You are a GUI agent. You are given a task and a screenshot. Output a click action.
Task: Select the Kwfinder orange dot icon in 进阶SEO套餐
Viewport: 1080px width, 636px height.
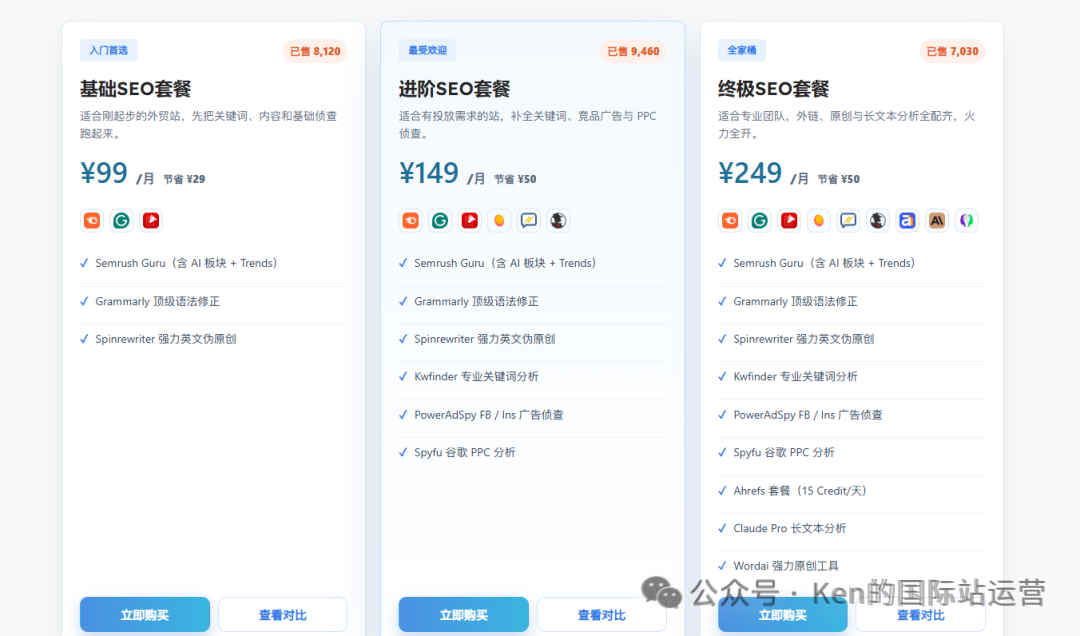click(499, 220)
